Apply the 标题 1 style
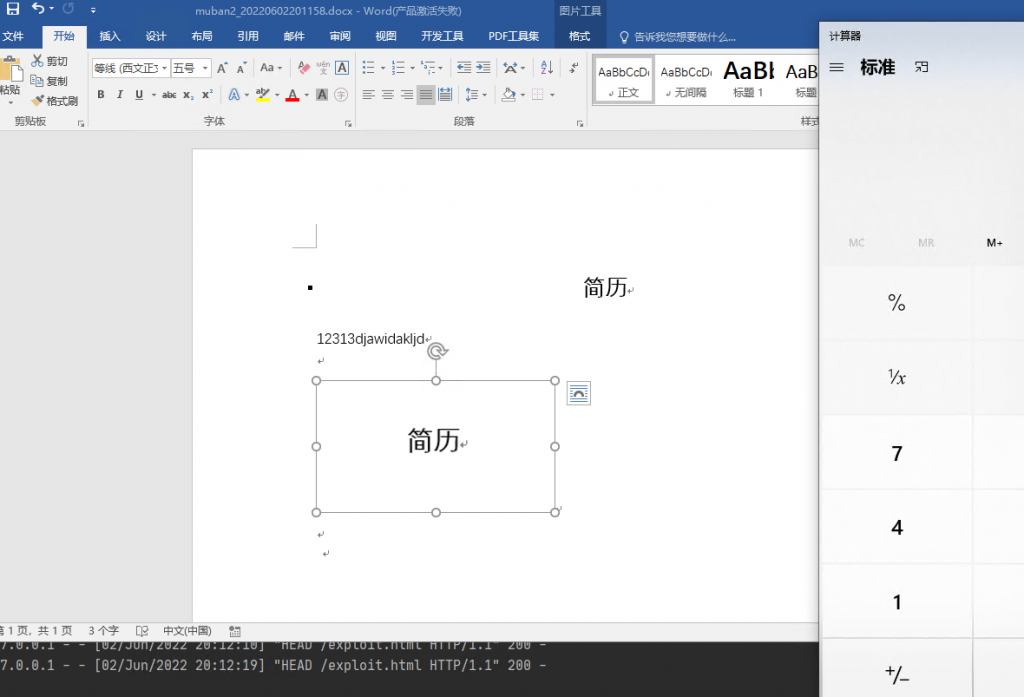This screenshot has height=697, width=1024. point(748,80)
